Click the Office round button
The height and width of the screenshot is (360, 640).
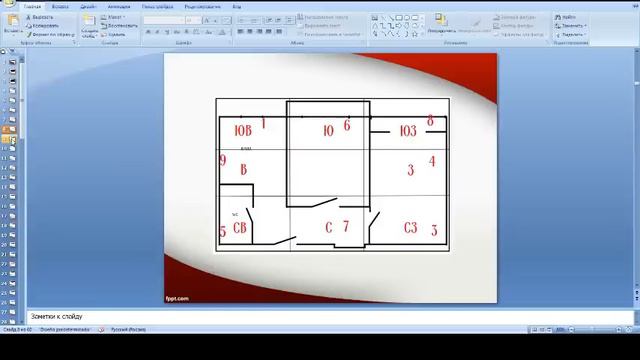tap(8, 4)
